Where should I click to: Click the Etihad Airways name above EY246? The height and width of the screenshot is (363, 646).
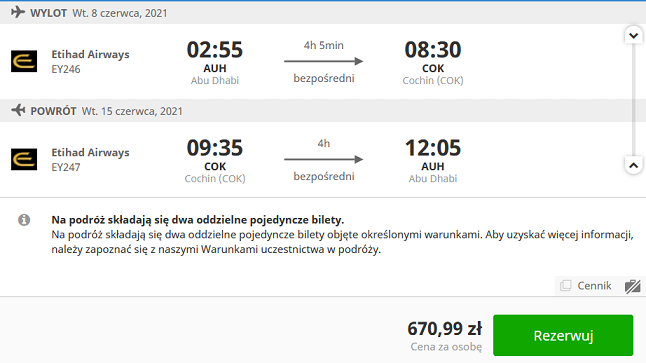point(90,54)
